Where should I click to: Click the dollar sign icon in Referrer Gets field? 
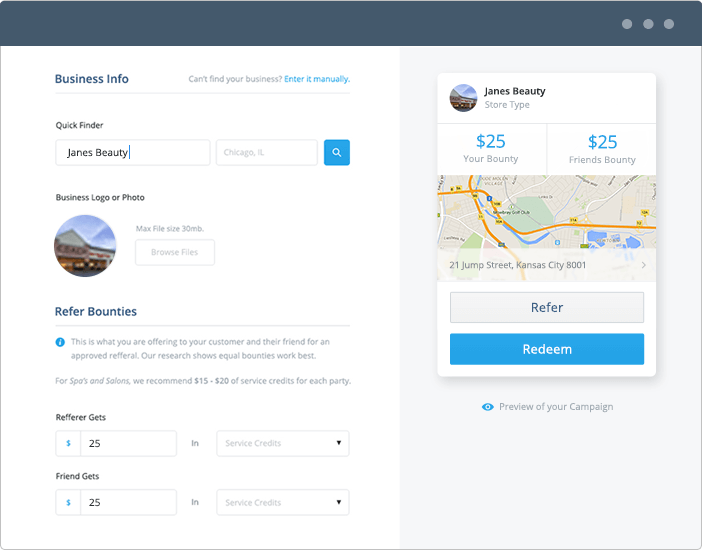click(68, 443)
